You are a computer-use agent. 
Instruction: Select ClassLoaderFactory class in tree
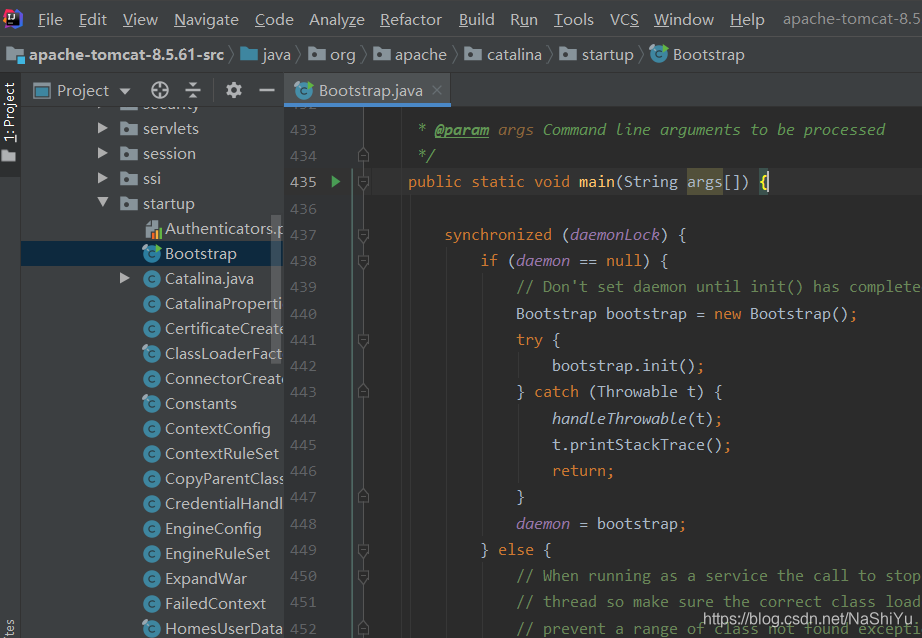pyautogui.click(x=213, y=353)
